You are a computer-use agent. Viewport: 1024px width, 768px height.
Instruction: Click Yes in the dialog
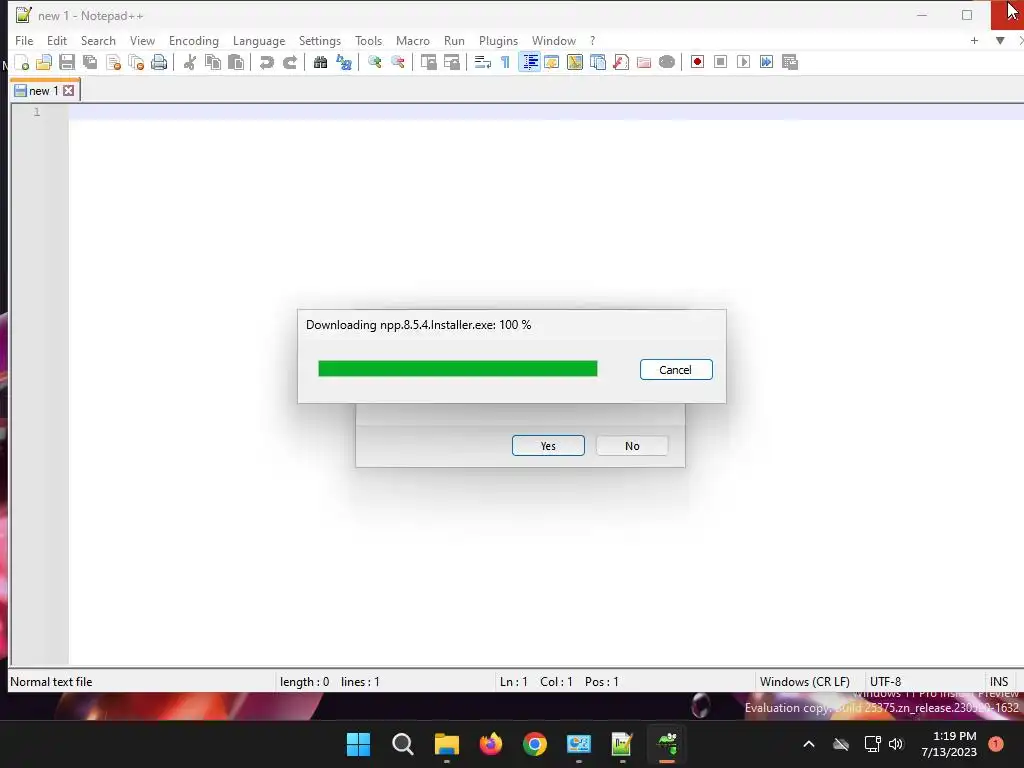548,445
